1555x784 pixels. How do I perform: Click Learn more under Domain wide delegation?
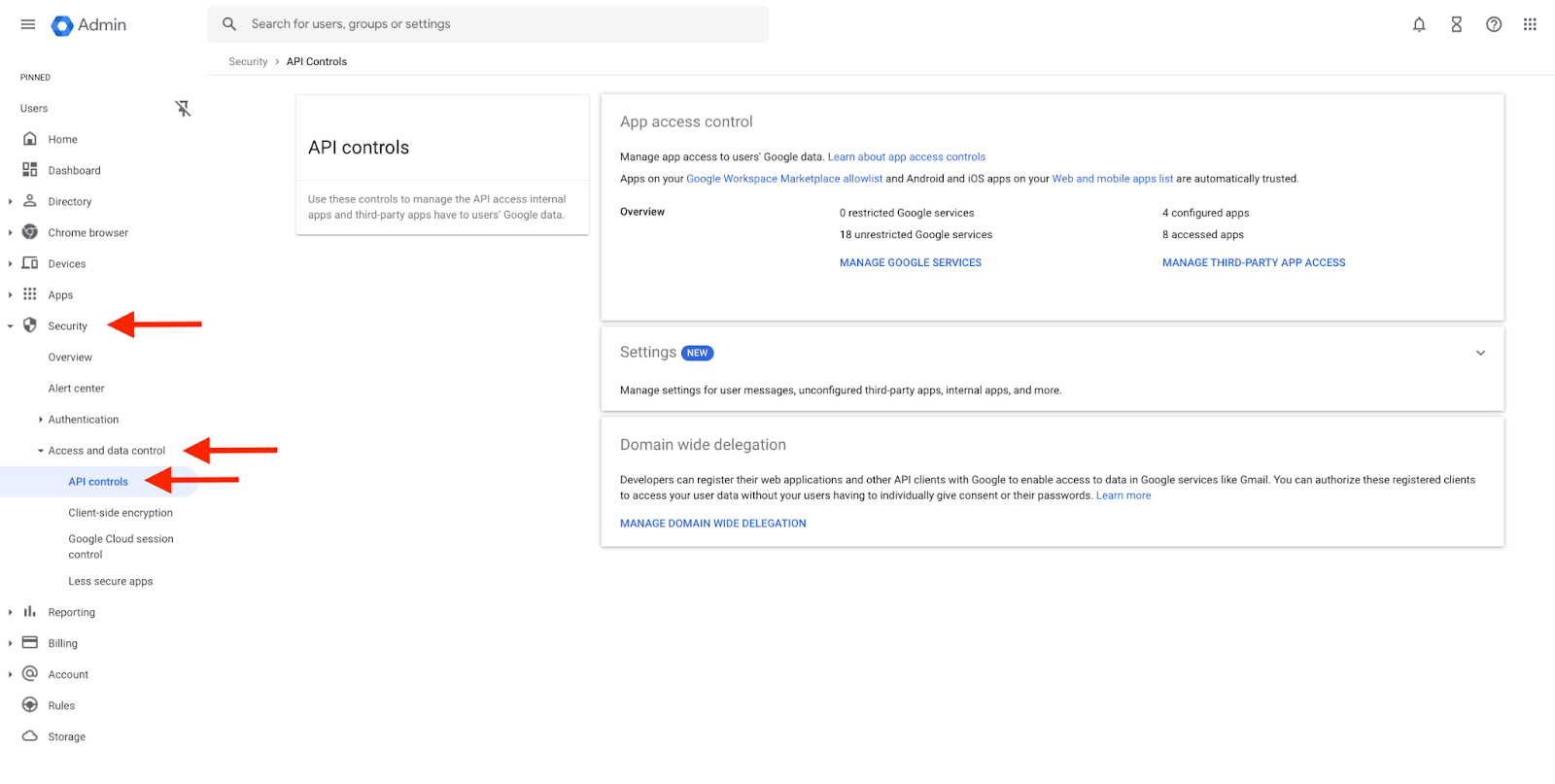pyautogui.click(x=1123, y=495)
